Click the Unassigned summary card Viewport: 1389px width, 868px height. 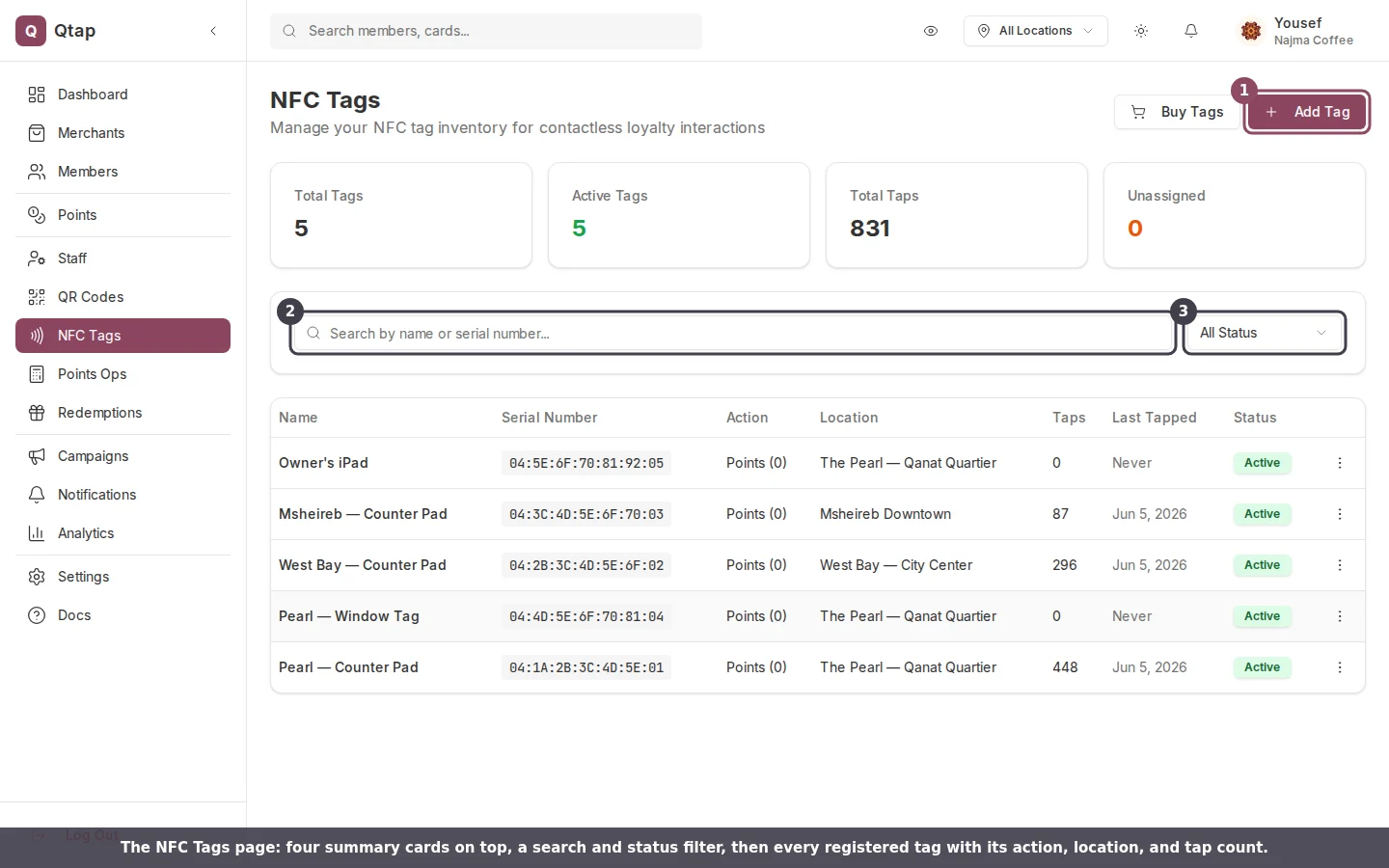(1235, 215)
